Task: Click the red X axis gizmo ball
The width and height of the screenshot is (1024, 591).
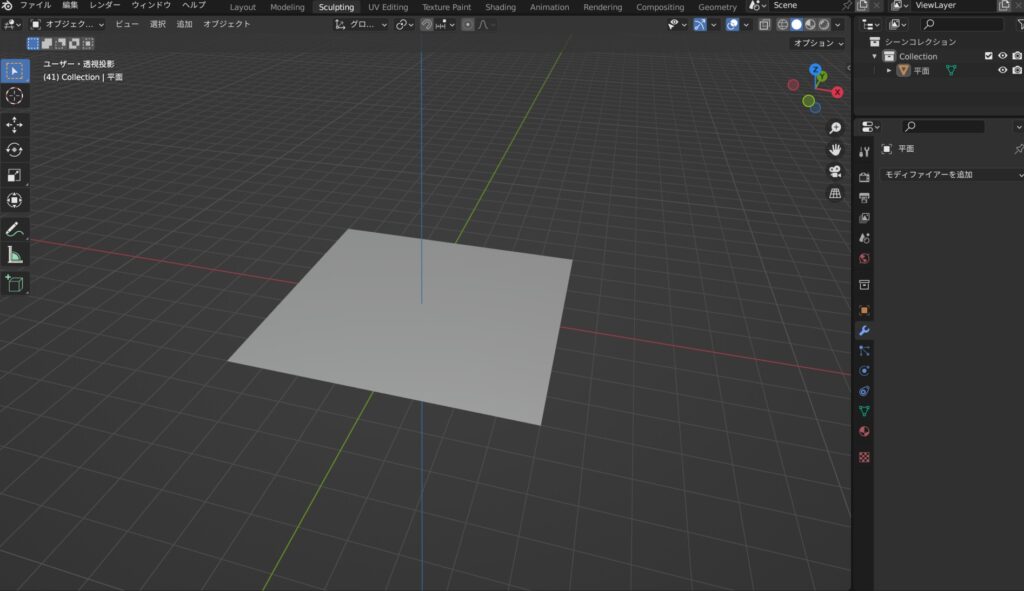Action: click(837, 92)
